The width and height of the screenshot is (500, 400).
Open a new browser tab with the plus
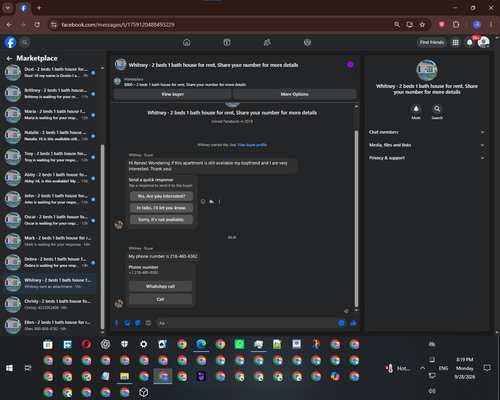(39, 8)
